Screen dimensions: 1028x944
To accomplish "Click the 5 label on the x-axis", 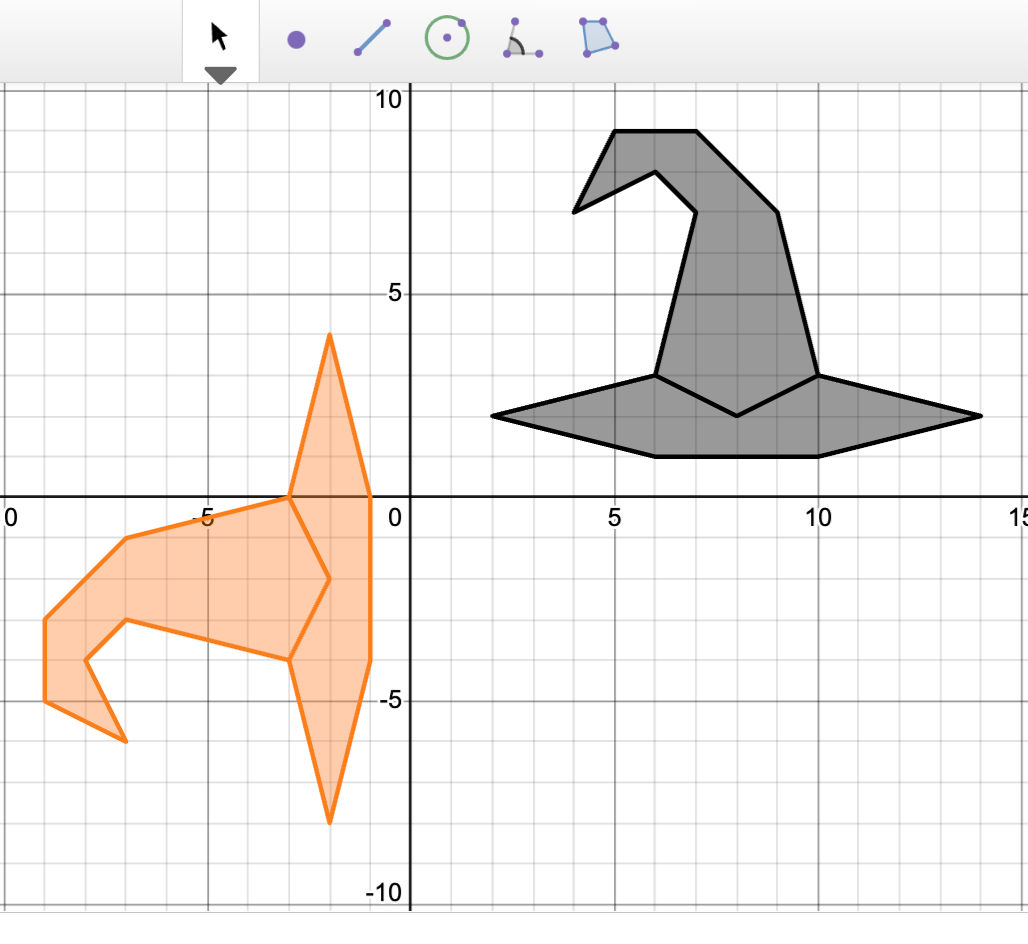I will [614, 517].
